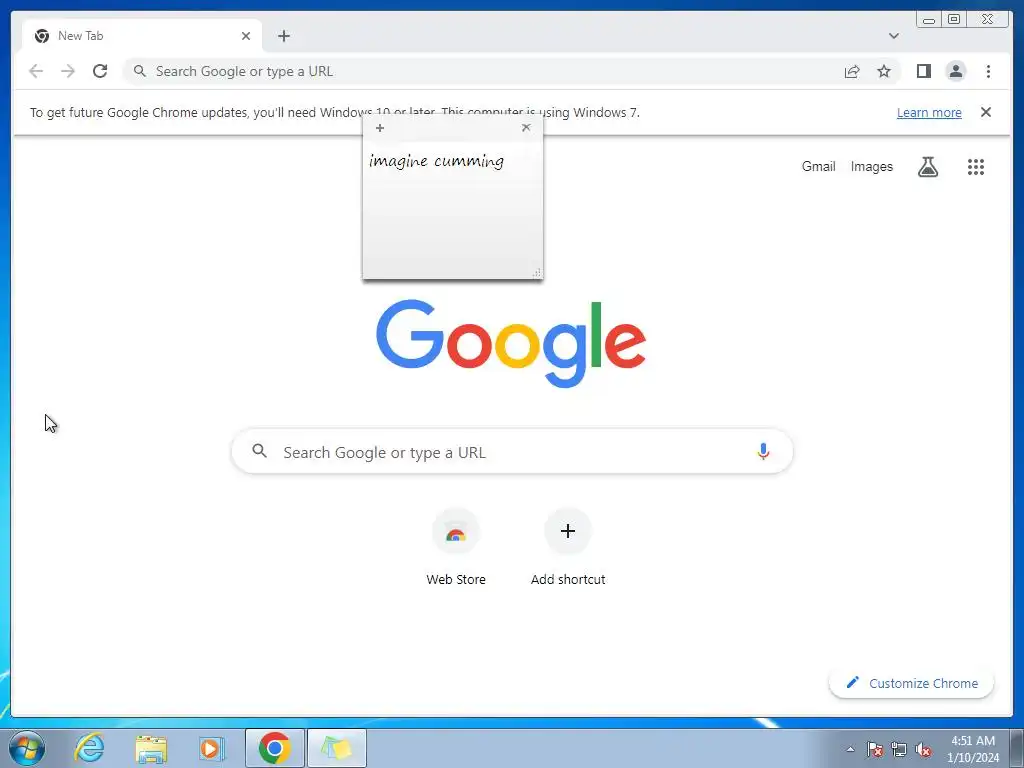
Task: Open Google Images link
Action: point(871,167)
